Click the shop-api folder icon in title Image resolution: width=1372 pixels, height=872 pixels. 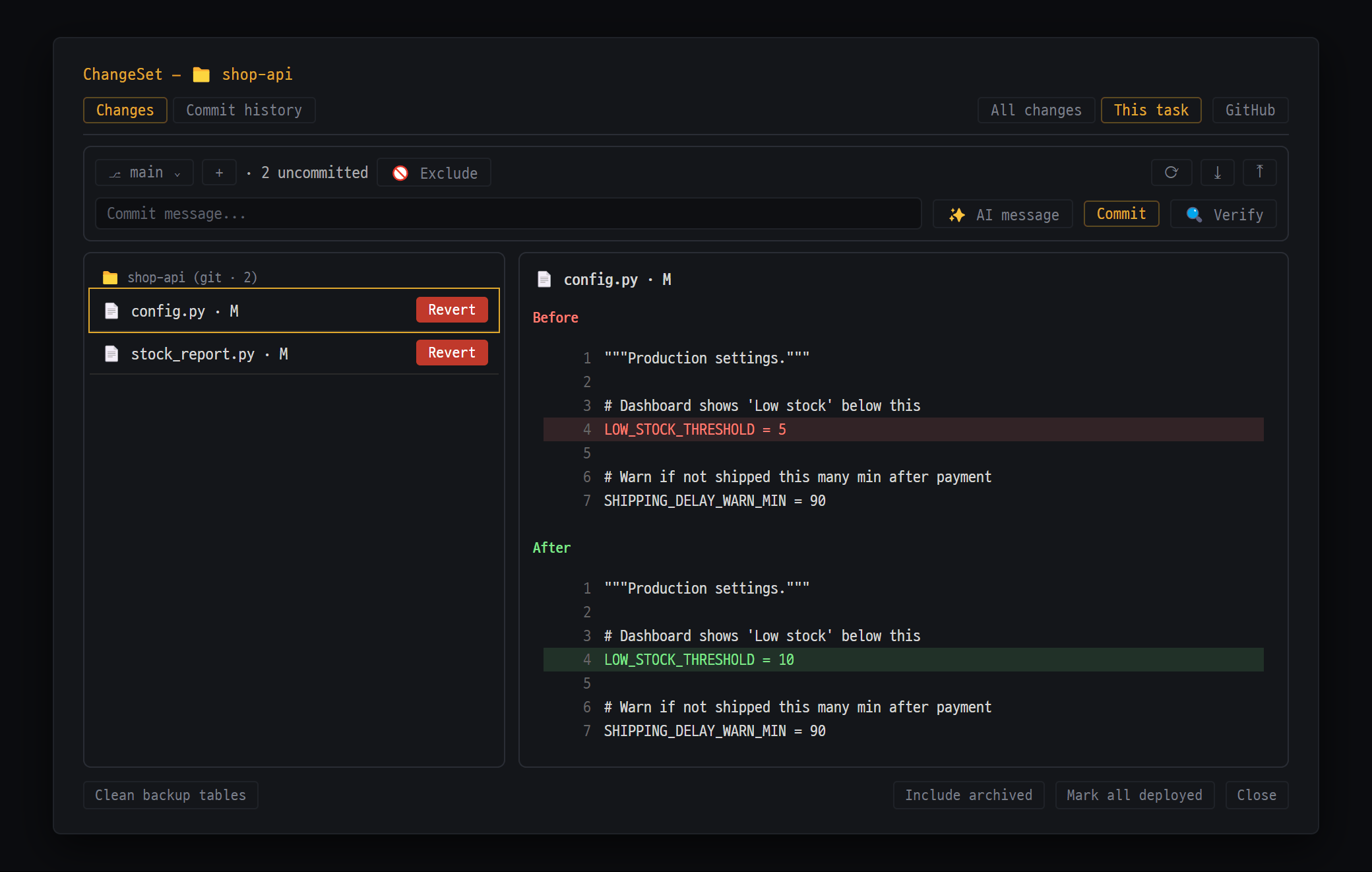pos(201,75)
